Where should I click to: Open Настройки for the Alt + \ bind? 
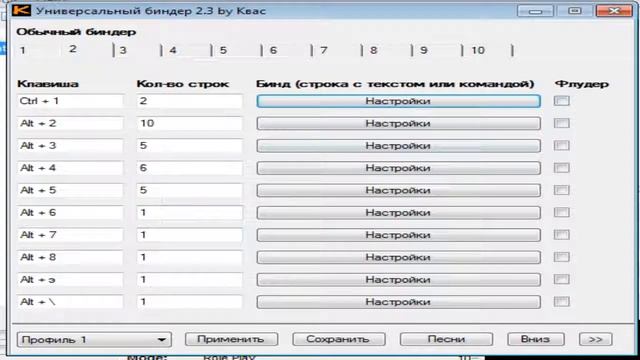tap(398, 302)
